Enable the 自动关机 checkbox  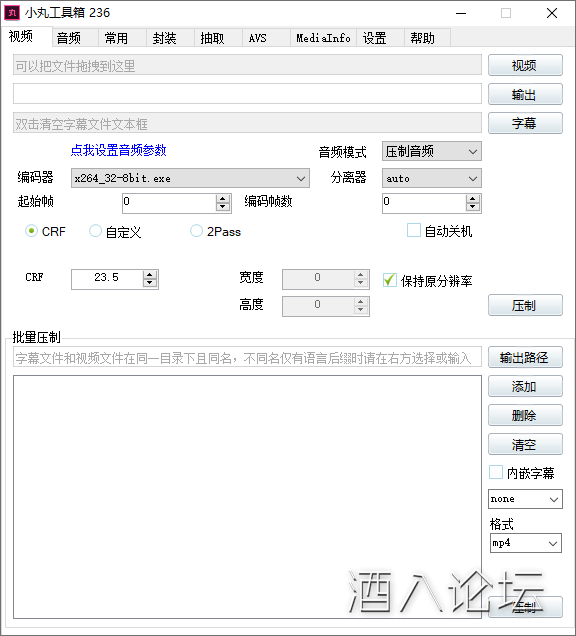414,230
